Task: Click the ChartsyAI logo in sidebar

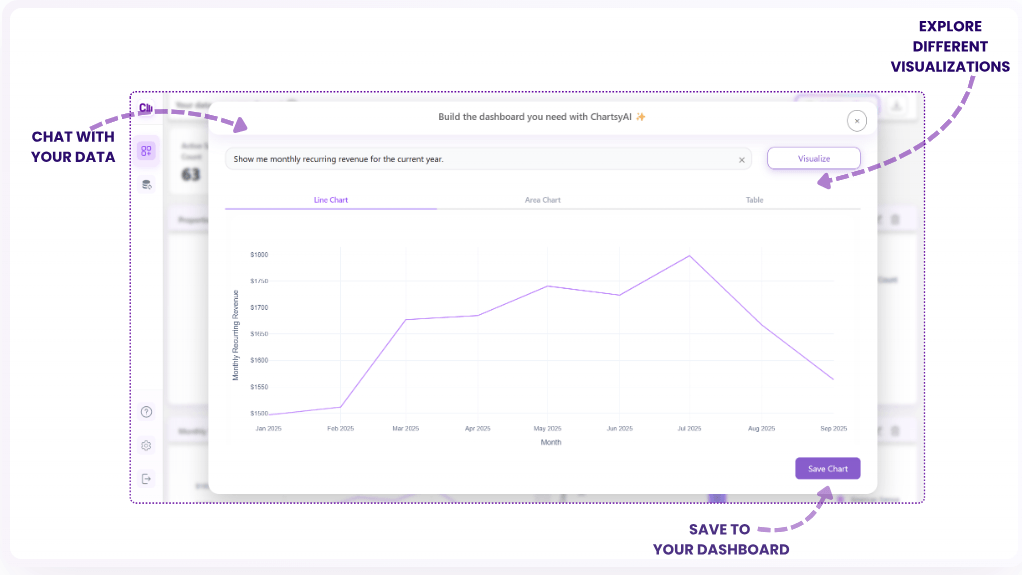Action: click(x=145, y=108)
